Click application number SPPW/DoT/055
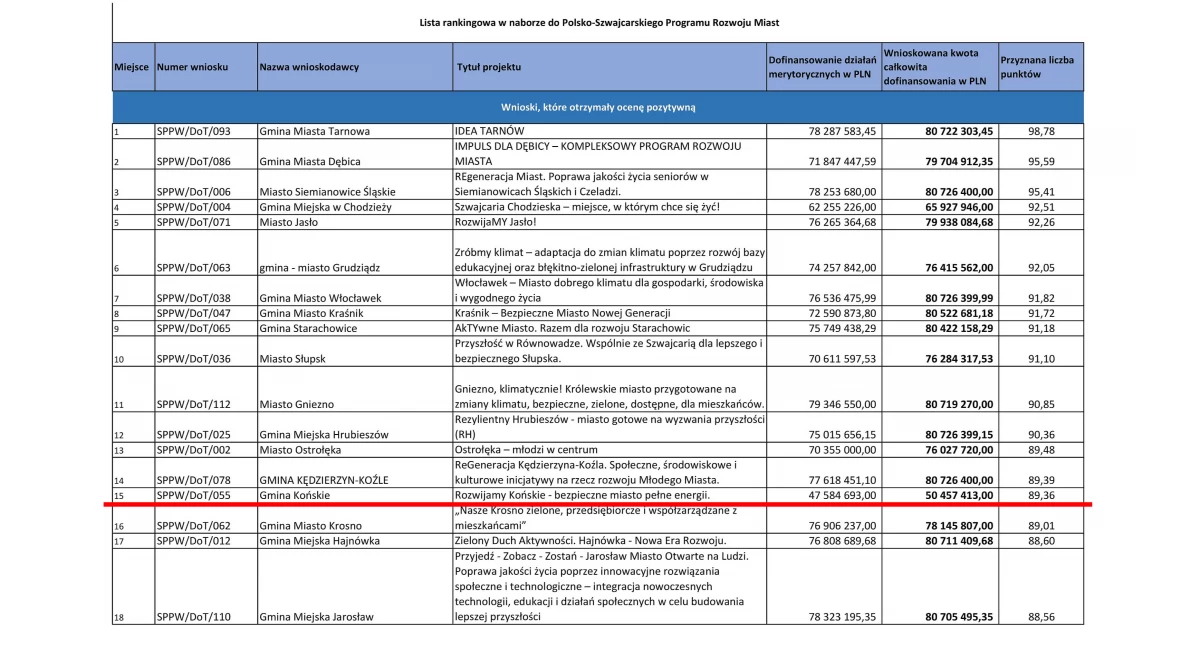 193,495
